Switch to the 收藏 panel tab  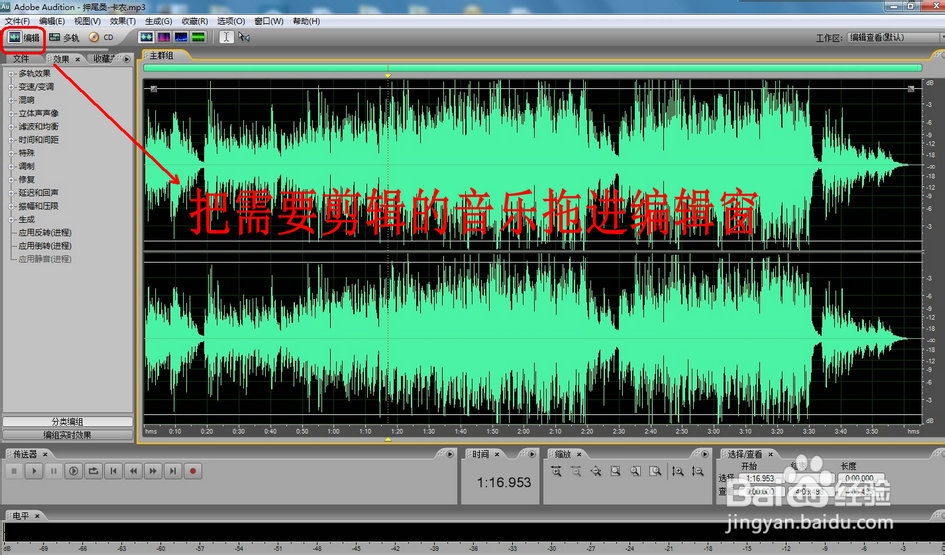103,58
